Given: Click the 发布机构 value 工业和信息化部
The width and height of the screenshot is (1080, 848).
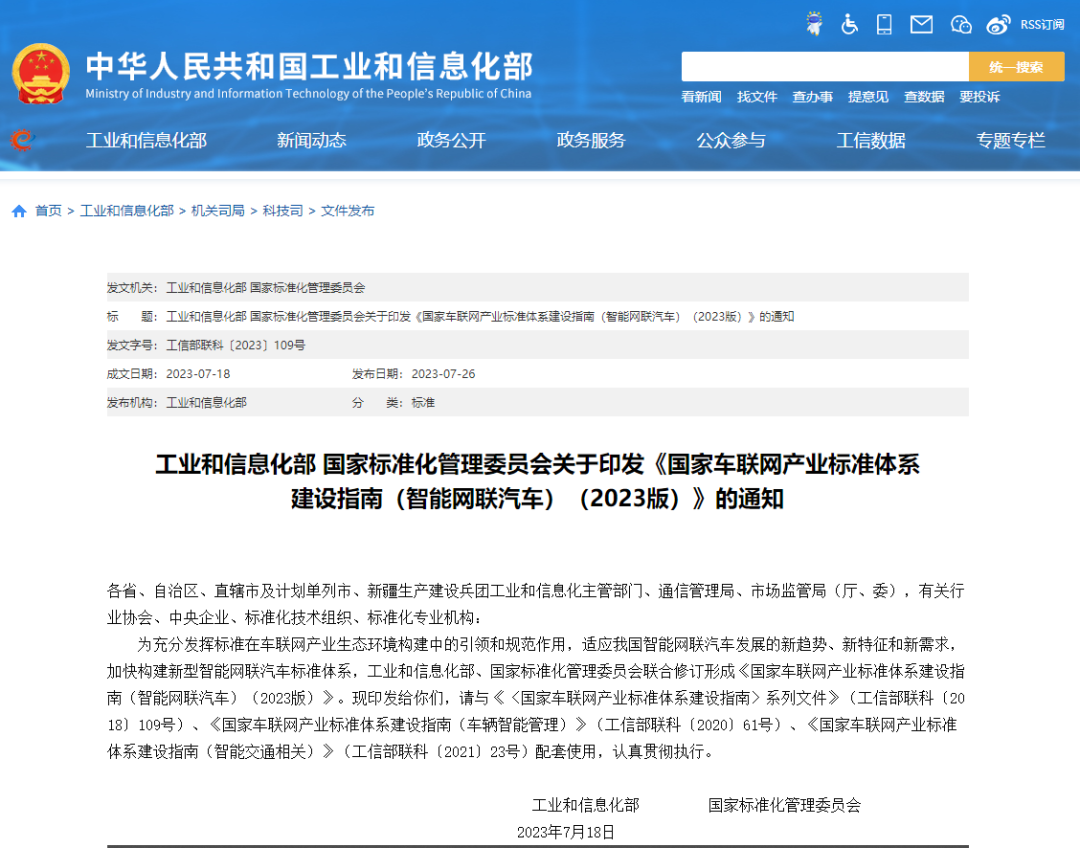Looking at the screenshot, I should 206,403.
